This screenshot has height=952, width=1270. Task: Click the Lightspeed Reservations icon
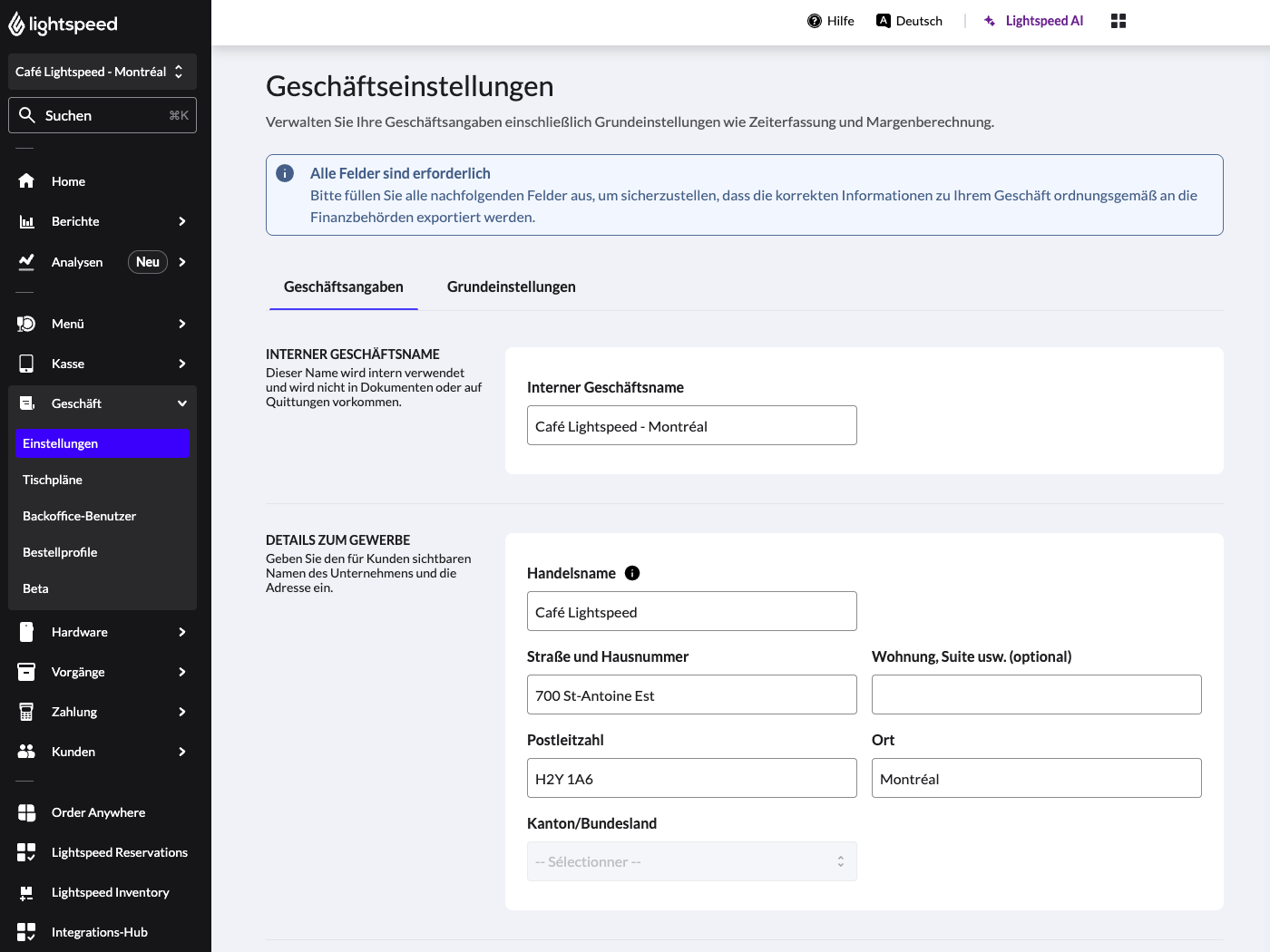(26, 852)
